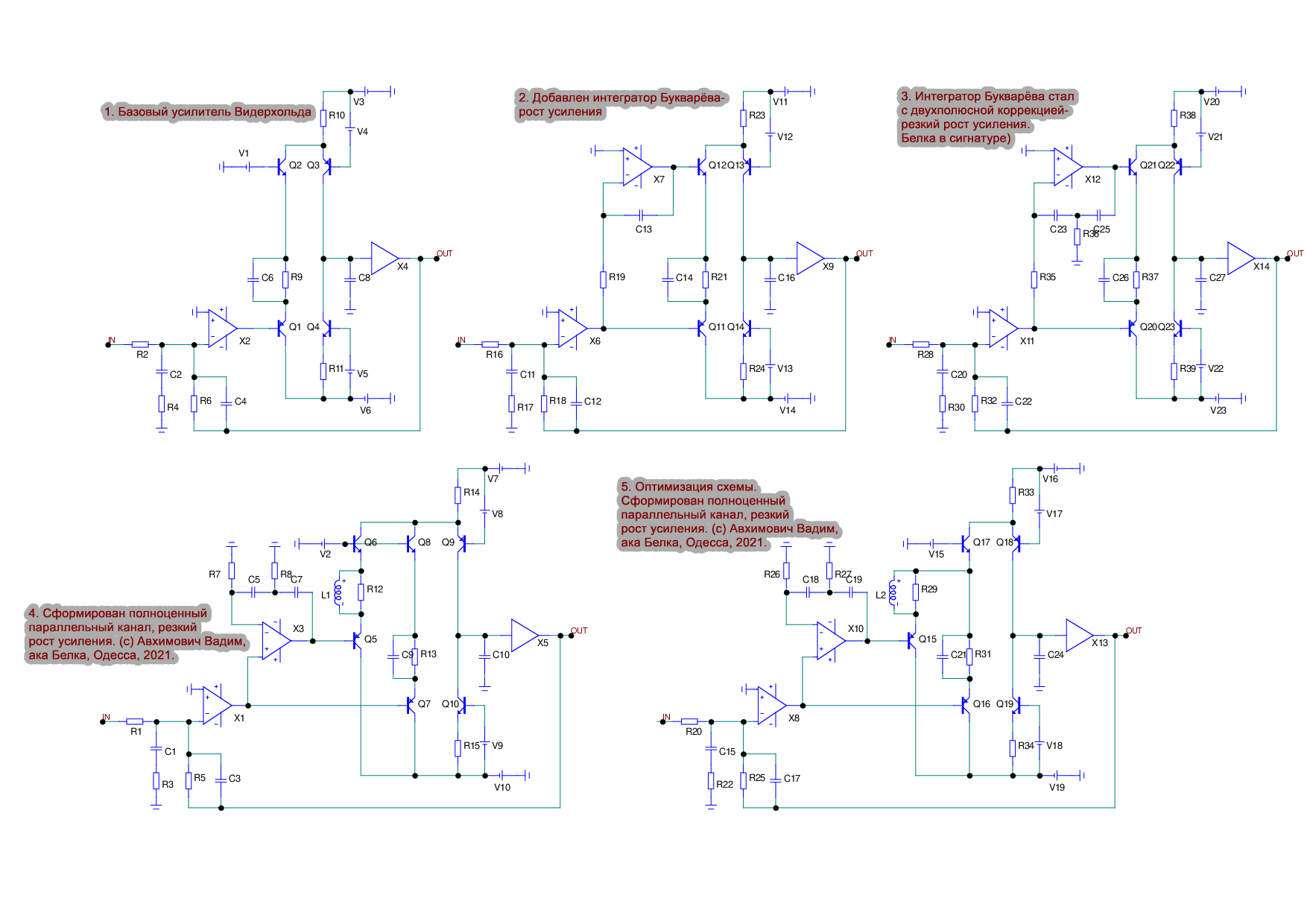1307x924 pixels.
Task: Click the "R23" label text
Action: [757, 115]
